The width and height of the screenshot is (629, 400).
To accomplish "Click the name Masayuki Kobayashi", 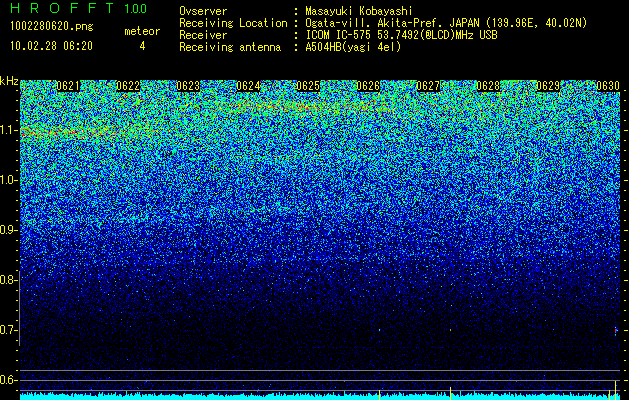I will [359, 11].
